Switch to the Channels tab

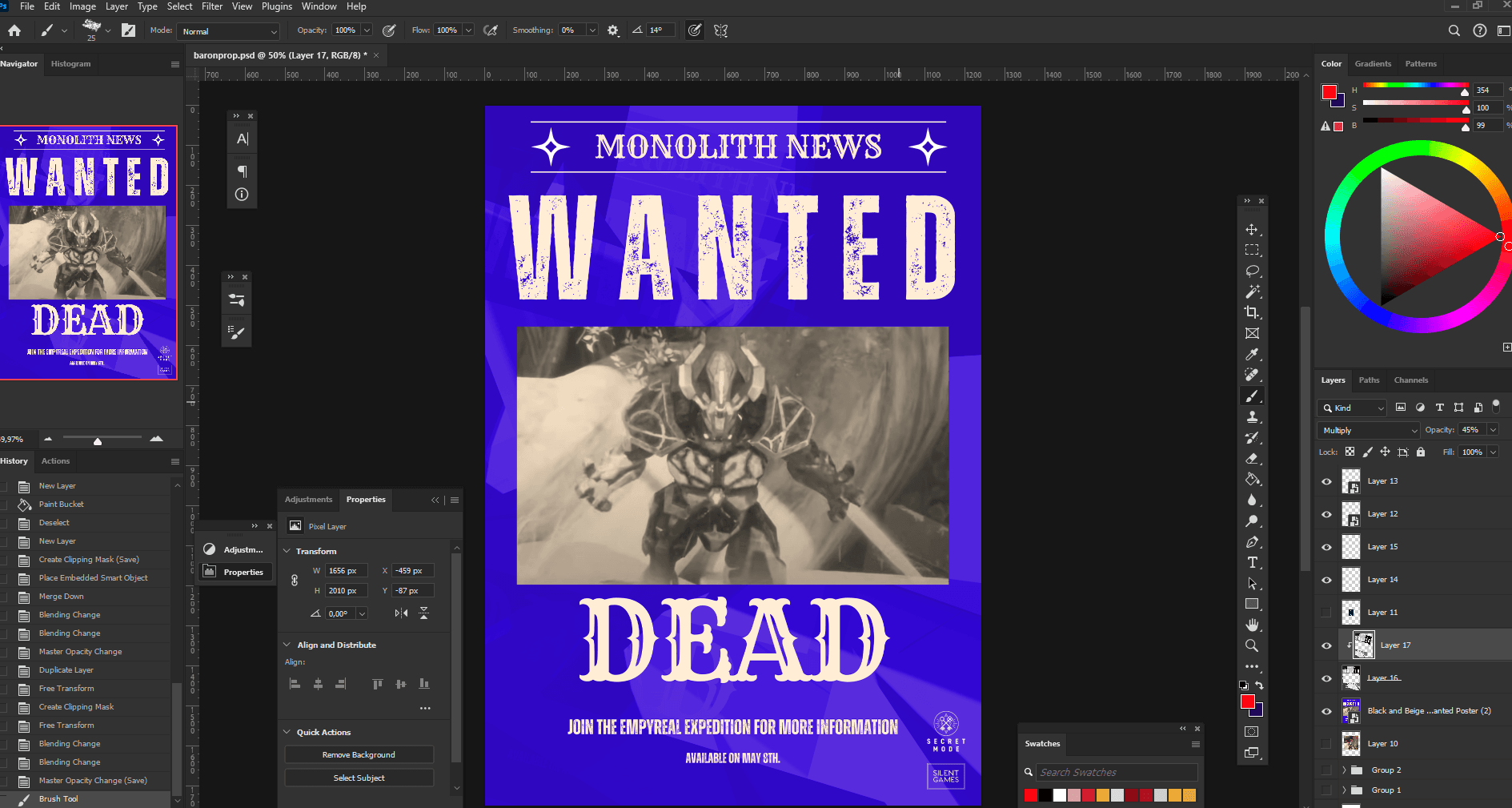point(1410,380)
